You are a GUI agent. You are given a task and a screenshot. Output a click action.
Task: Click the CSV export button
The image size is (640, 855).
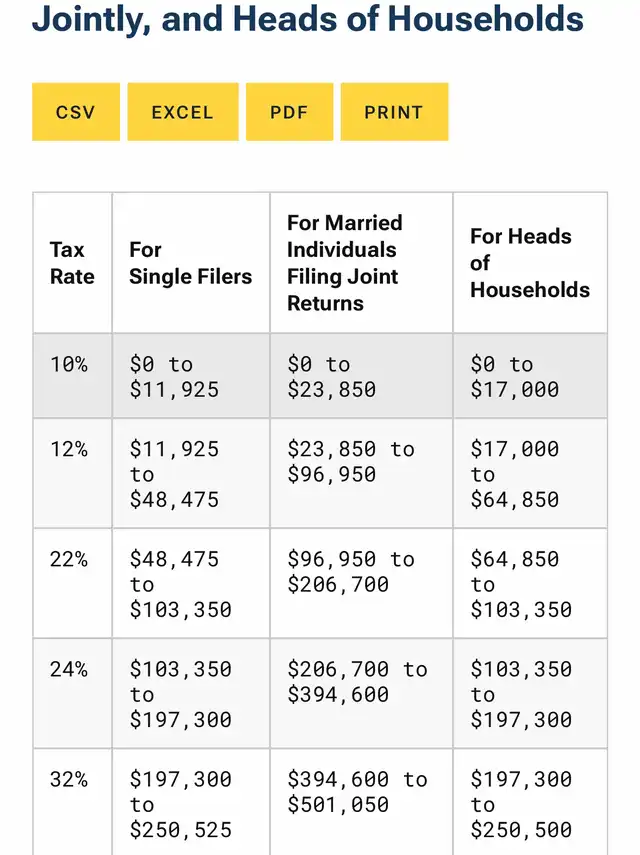[76, 112]
